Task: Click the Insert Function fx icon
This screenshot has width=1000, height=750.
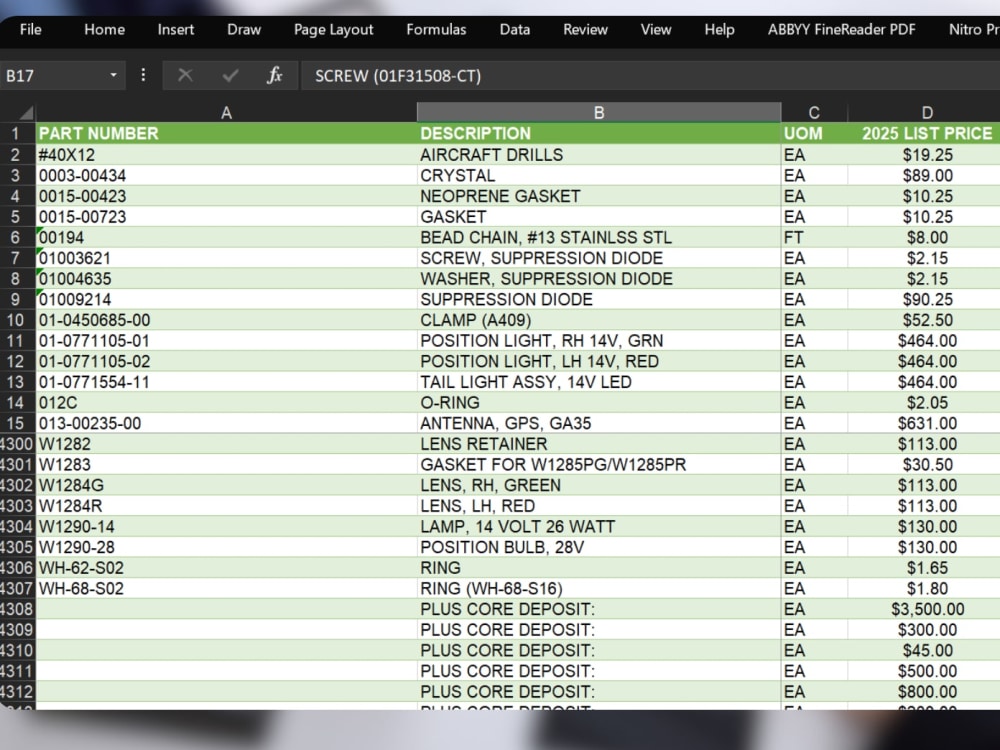Action: [274, 75]
